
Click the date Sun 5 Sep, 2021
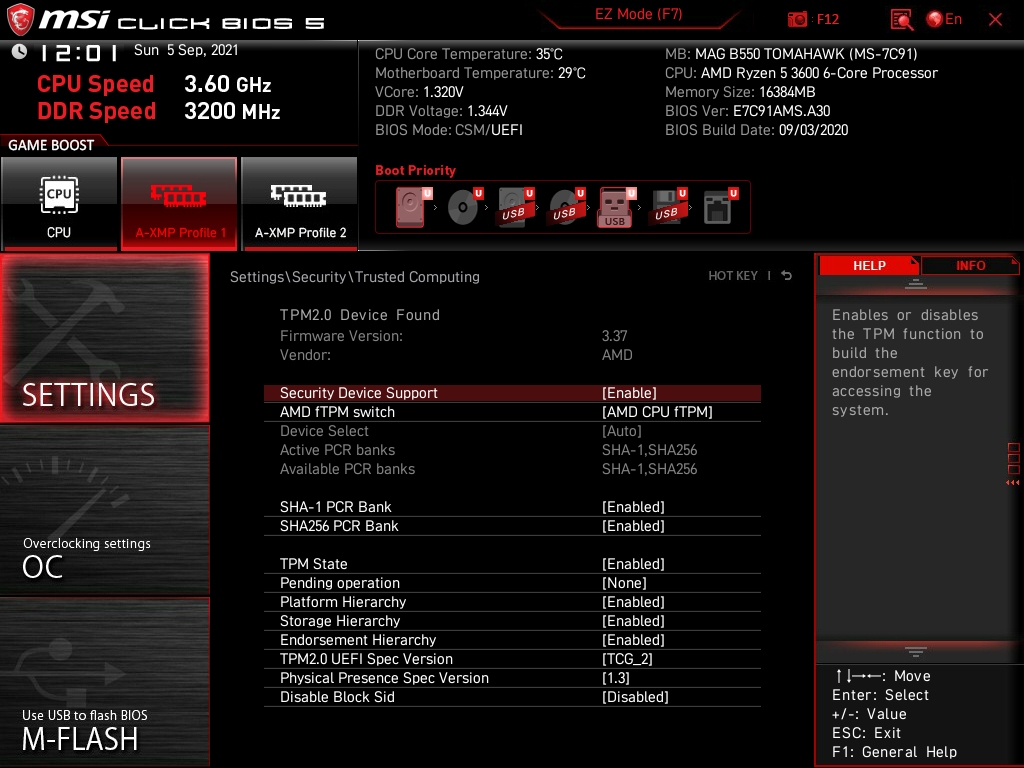[186, 50]
